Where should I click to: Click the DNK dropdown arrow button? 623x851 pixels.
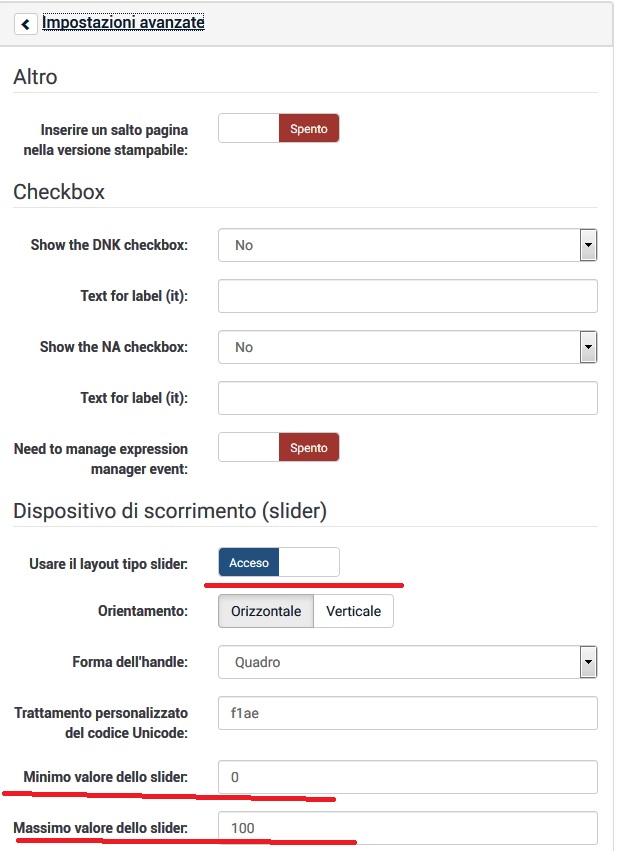click(588, 244)
